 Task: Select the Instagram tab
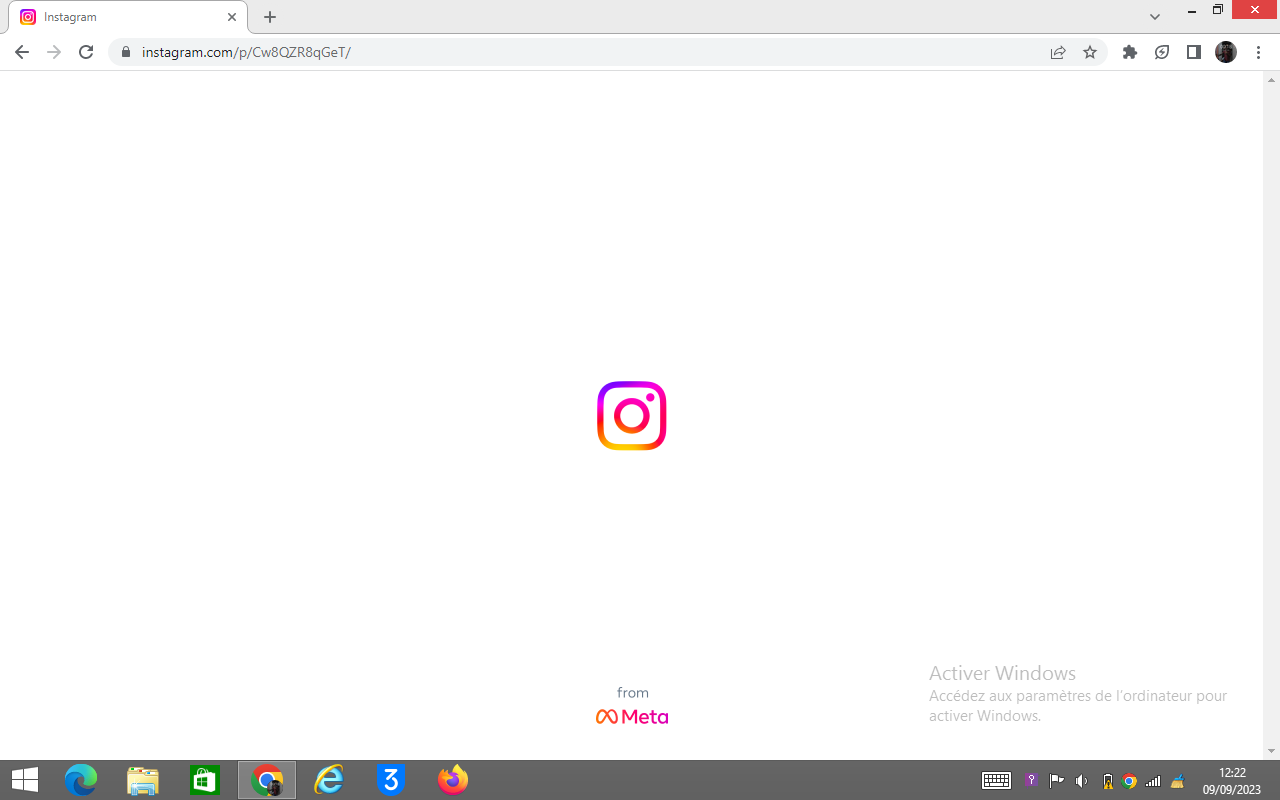click(x=120, y=17)
